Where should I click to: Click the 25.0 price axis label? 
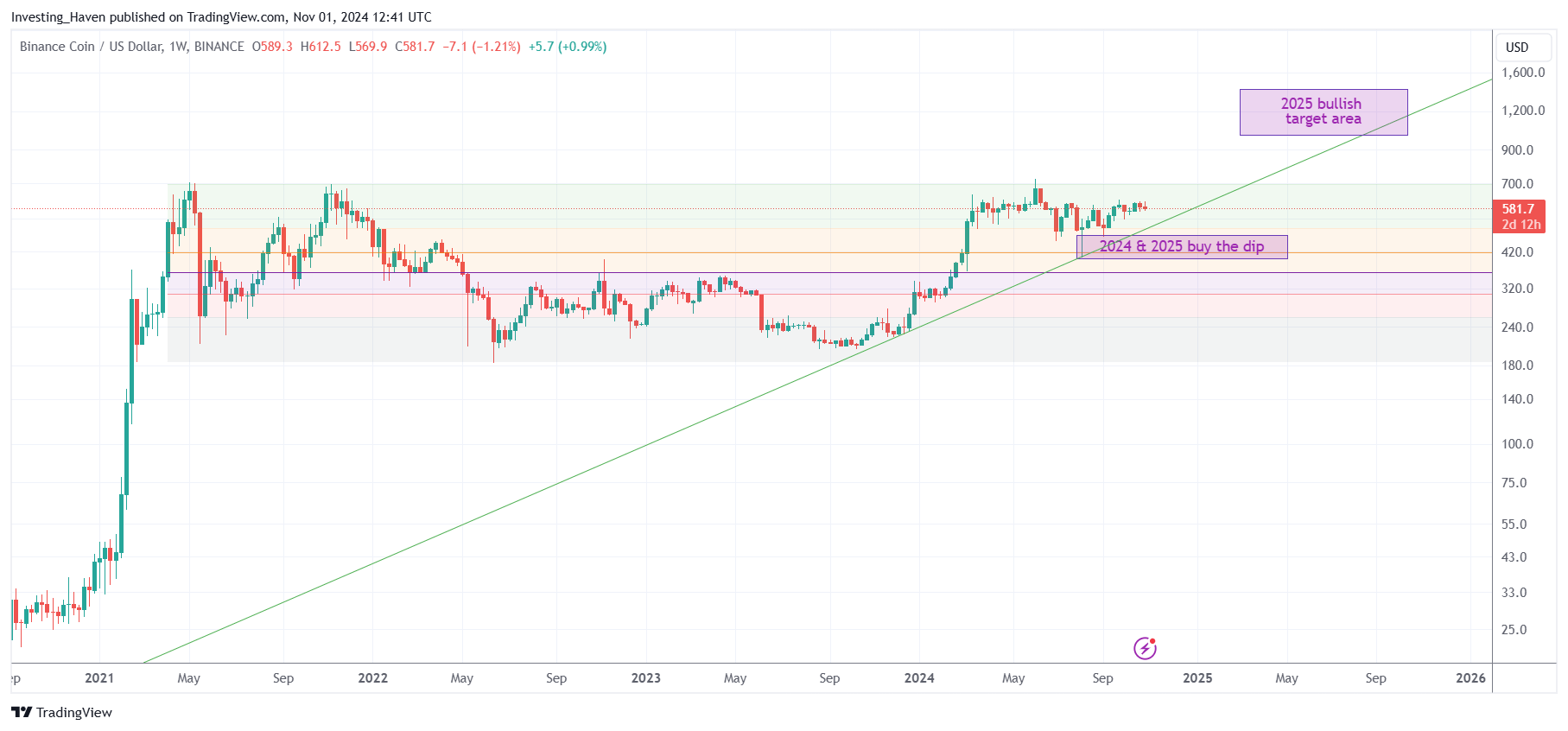click(x=1514, y=630)
